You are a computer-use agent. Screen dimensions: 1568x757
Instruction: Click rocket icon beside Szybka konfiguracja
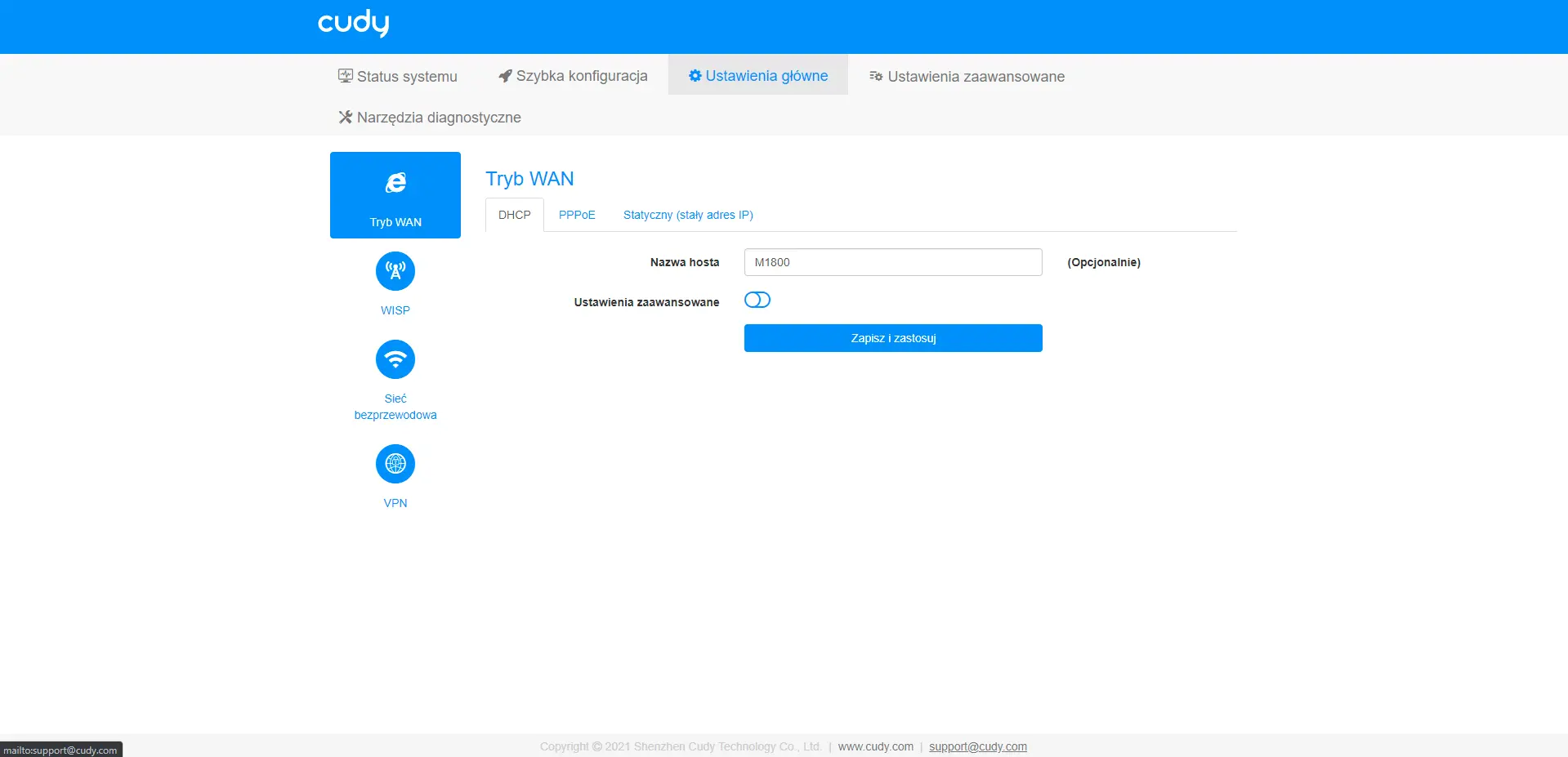coord(506,76)
